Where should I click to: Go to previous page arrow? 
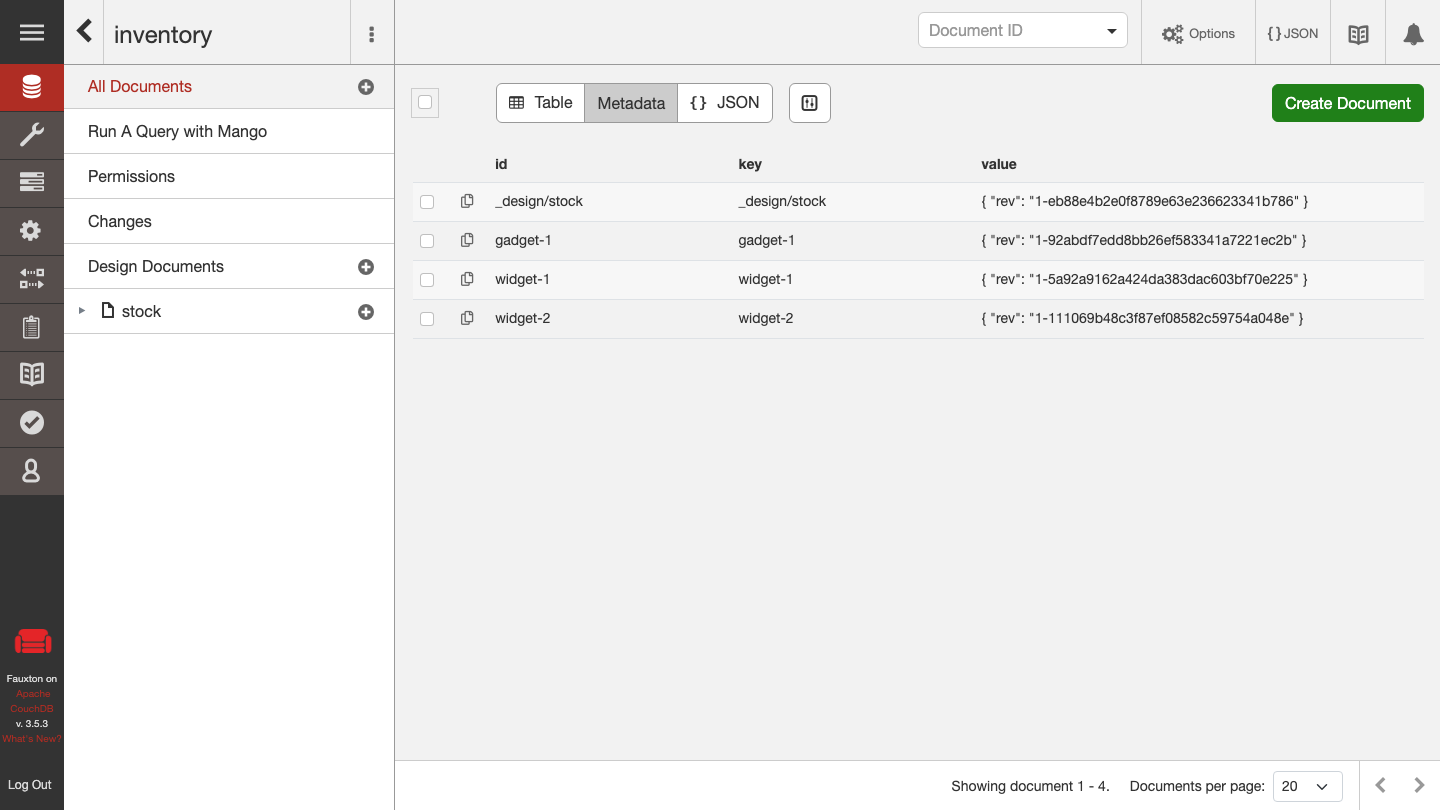(1381, 786)
